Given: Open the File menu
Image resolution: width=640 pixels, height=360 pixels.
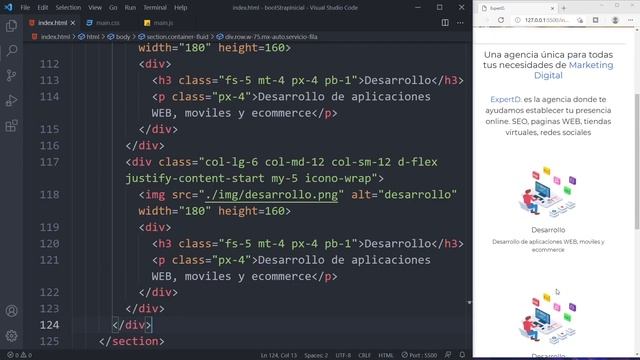Looking at the screenshot, I should click(25, 7).
